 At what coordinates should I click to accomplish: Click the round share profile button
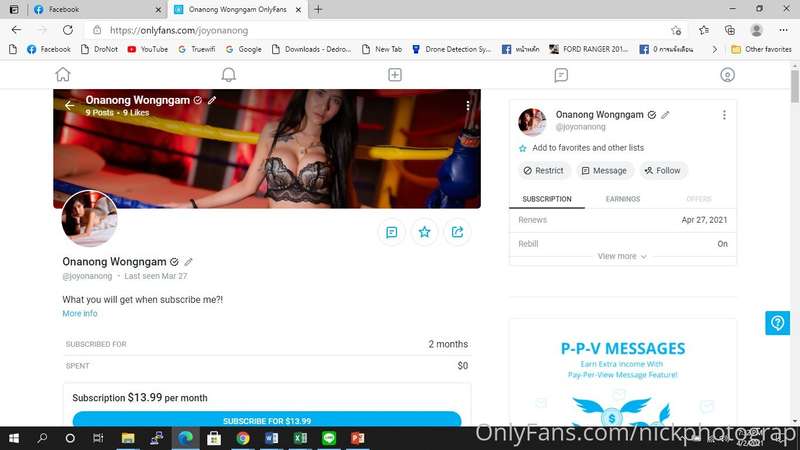[x=457, y=232]
